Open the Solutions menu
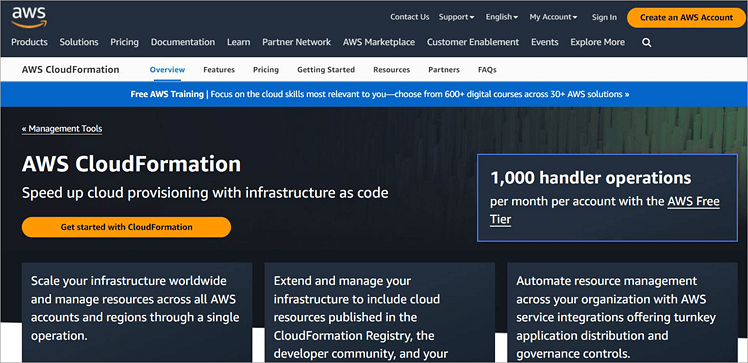The image size is (748, 363). pos(79,42)
